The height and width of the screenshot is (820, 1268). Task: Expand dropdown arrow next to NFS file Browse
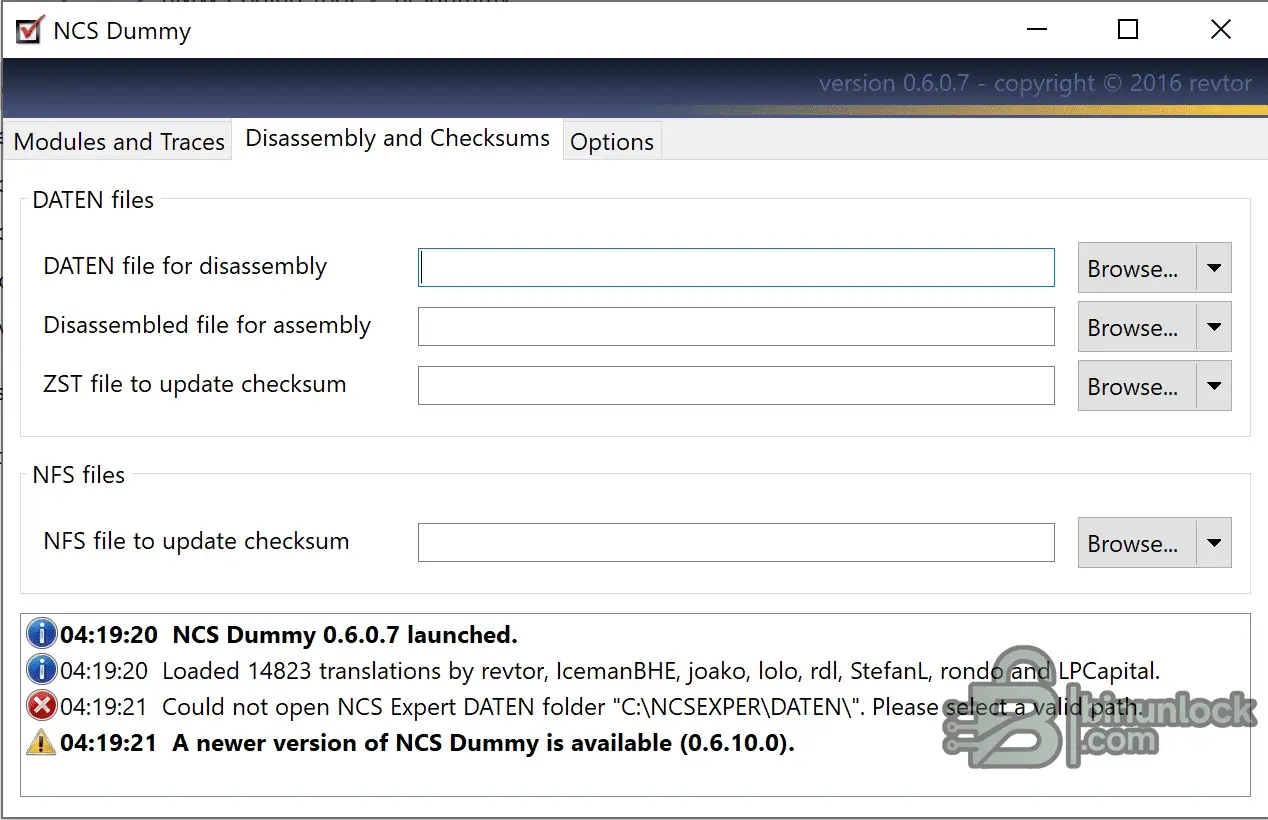click(1214, 543)
